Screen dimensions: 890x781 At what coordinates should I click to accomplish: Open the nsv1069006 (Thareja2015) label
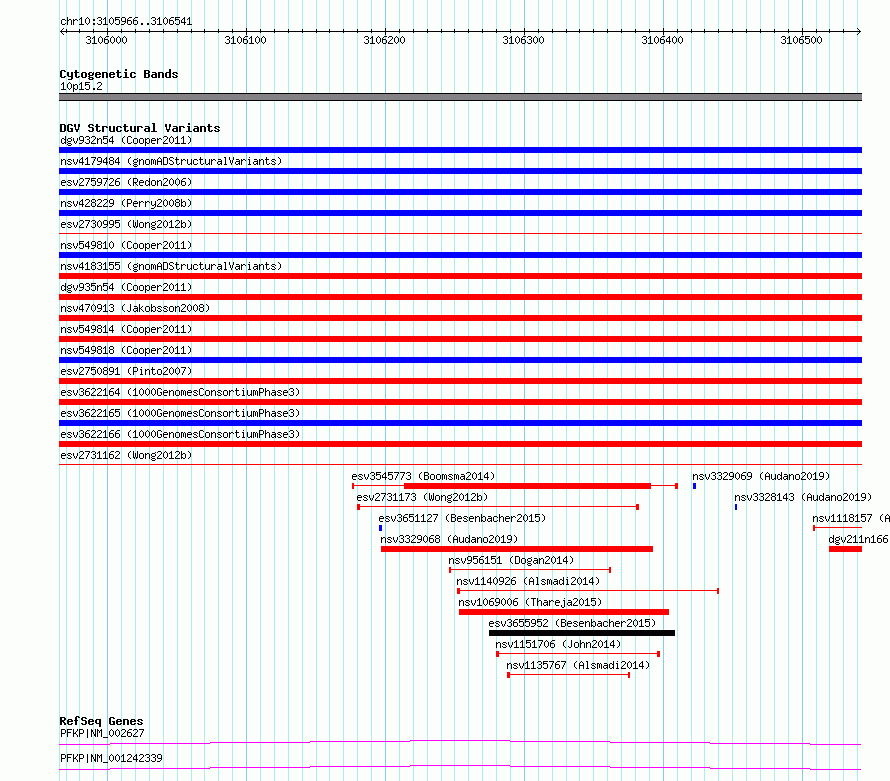point(530,602)
